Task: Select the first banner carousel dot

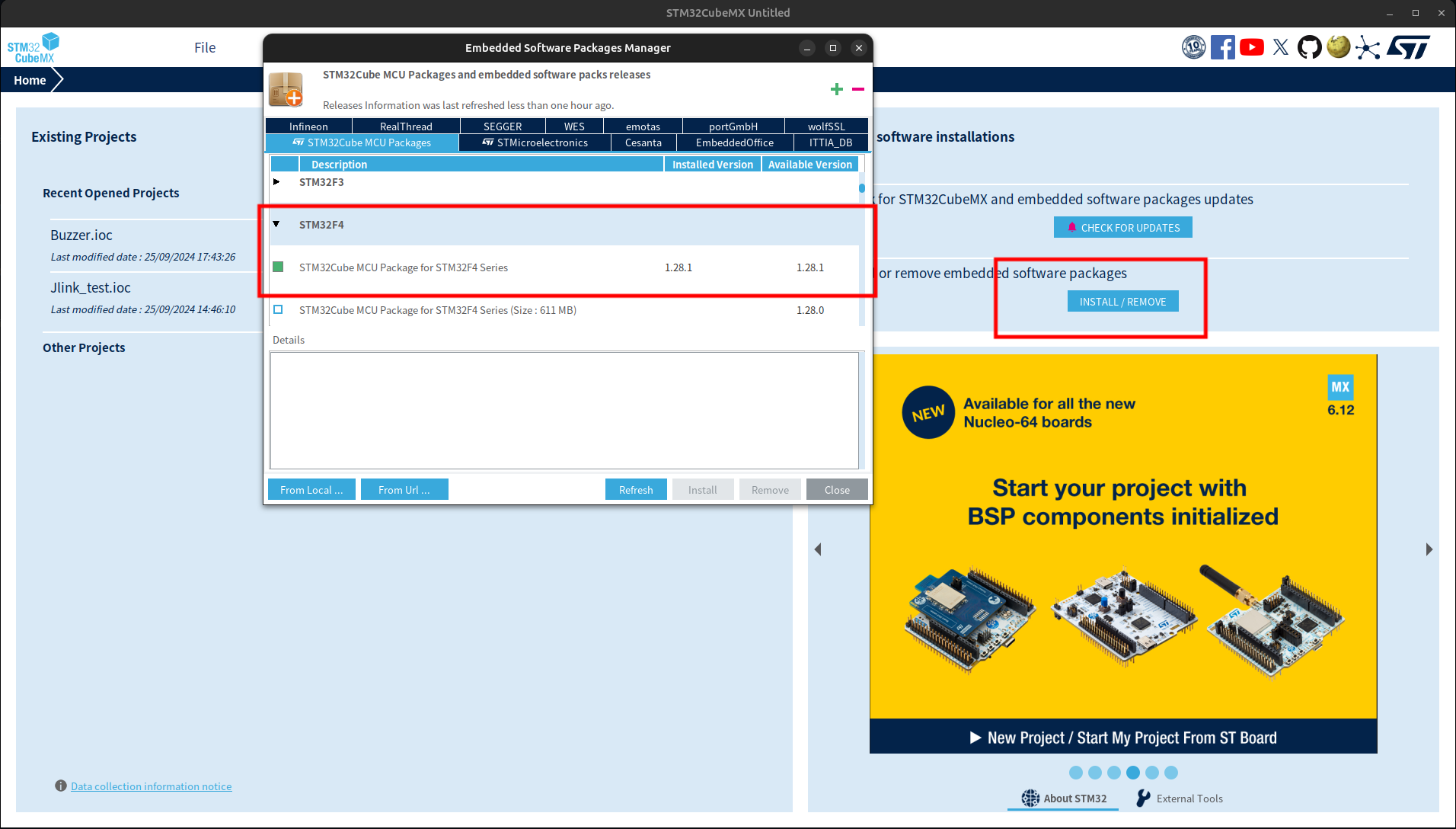Action: pos(1075,773)
